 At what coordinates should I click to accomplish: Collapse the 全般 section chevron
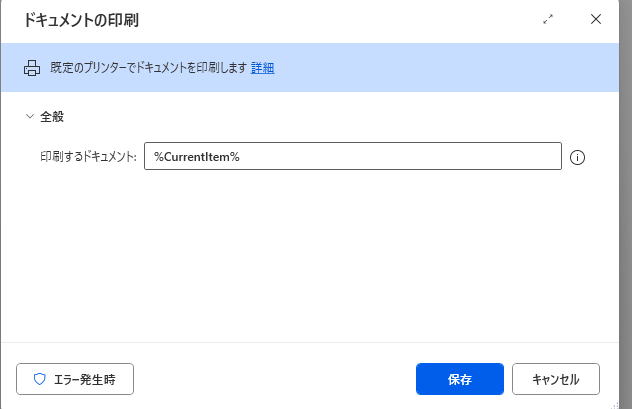30,116
